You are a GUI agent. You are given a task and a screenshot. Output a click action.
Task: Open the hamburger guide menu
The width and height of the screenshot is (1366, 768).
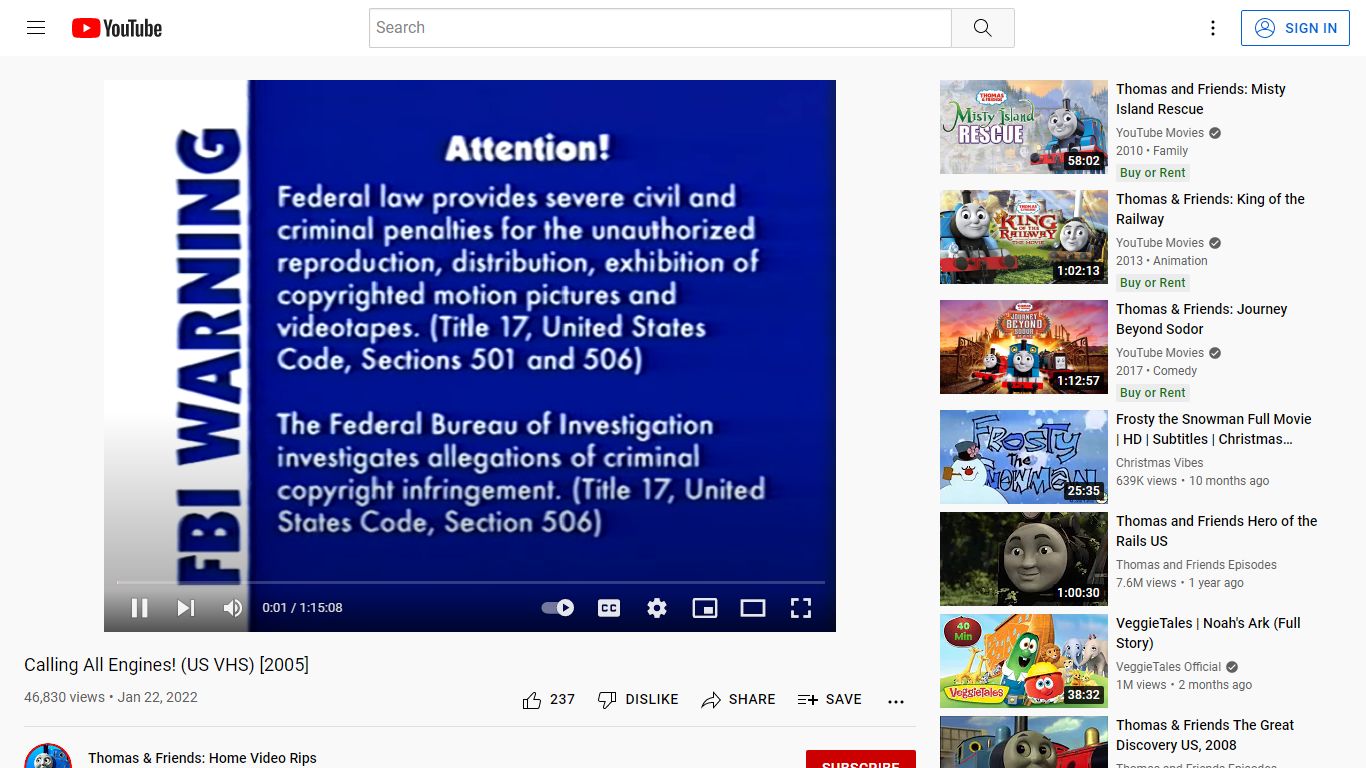click(x=36, y=28)
